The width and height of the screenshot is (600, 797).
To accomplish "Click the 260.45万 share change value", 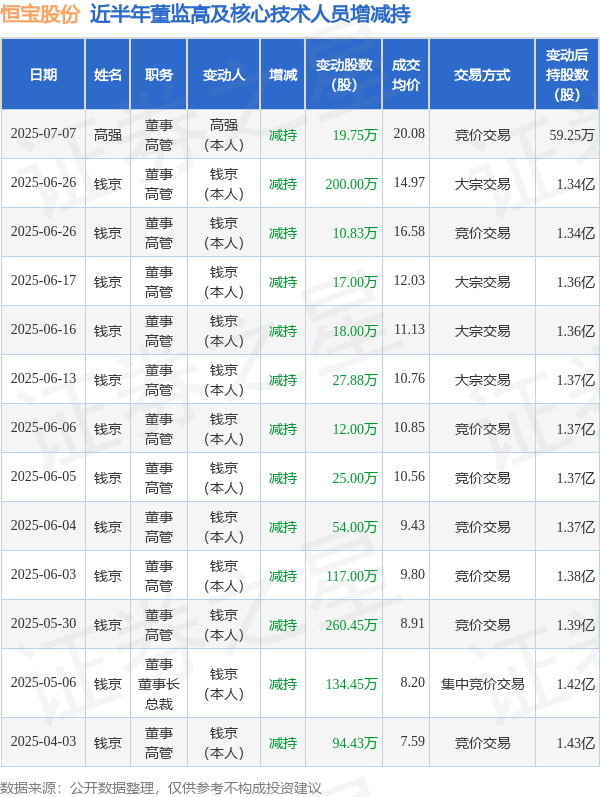I will [x=351, y=625].
